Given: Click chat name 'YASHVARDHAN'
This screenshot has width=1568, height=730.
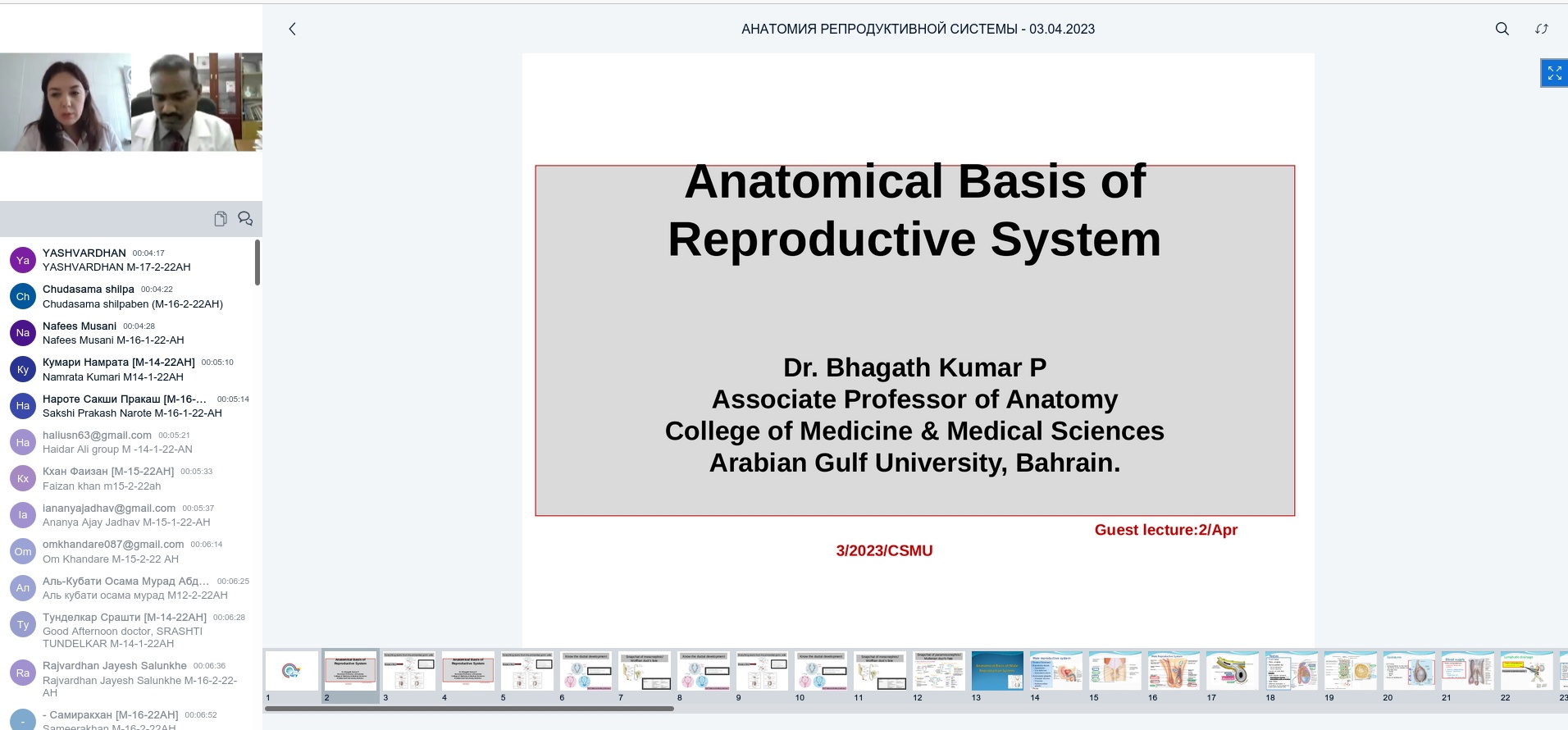Looking at the screenshot, I should [x=84, y=253].
